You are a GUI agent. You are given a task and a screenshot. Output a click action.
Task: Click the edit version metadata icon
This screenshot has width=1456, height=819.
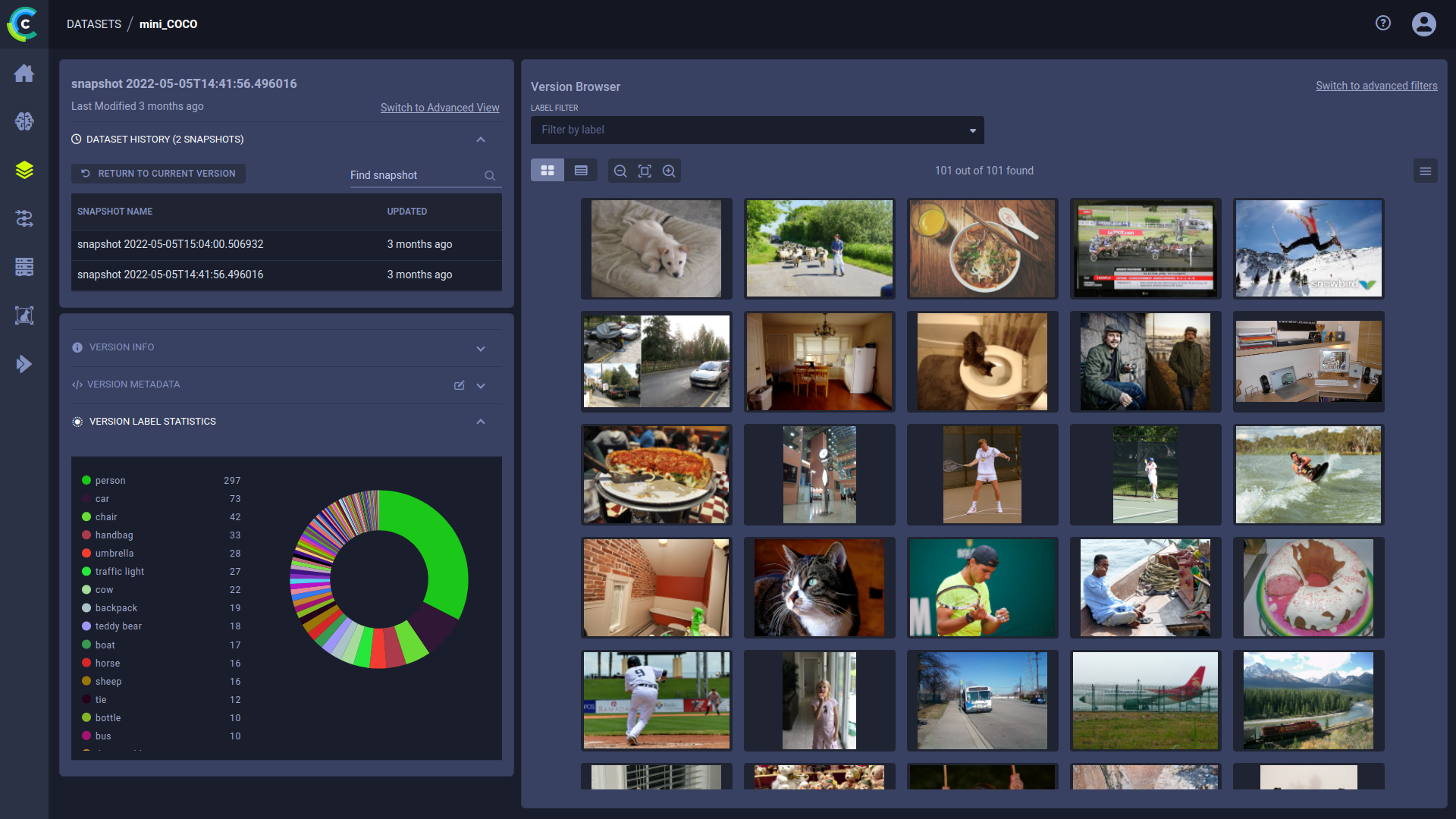tap(459, 385)
